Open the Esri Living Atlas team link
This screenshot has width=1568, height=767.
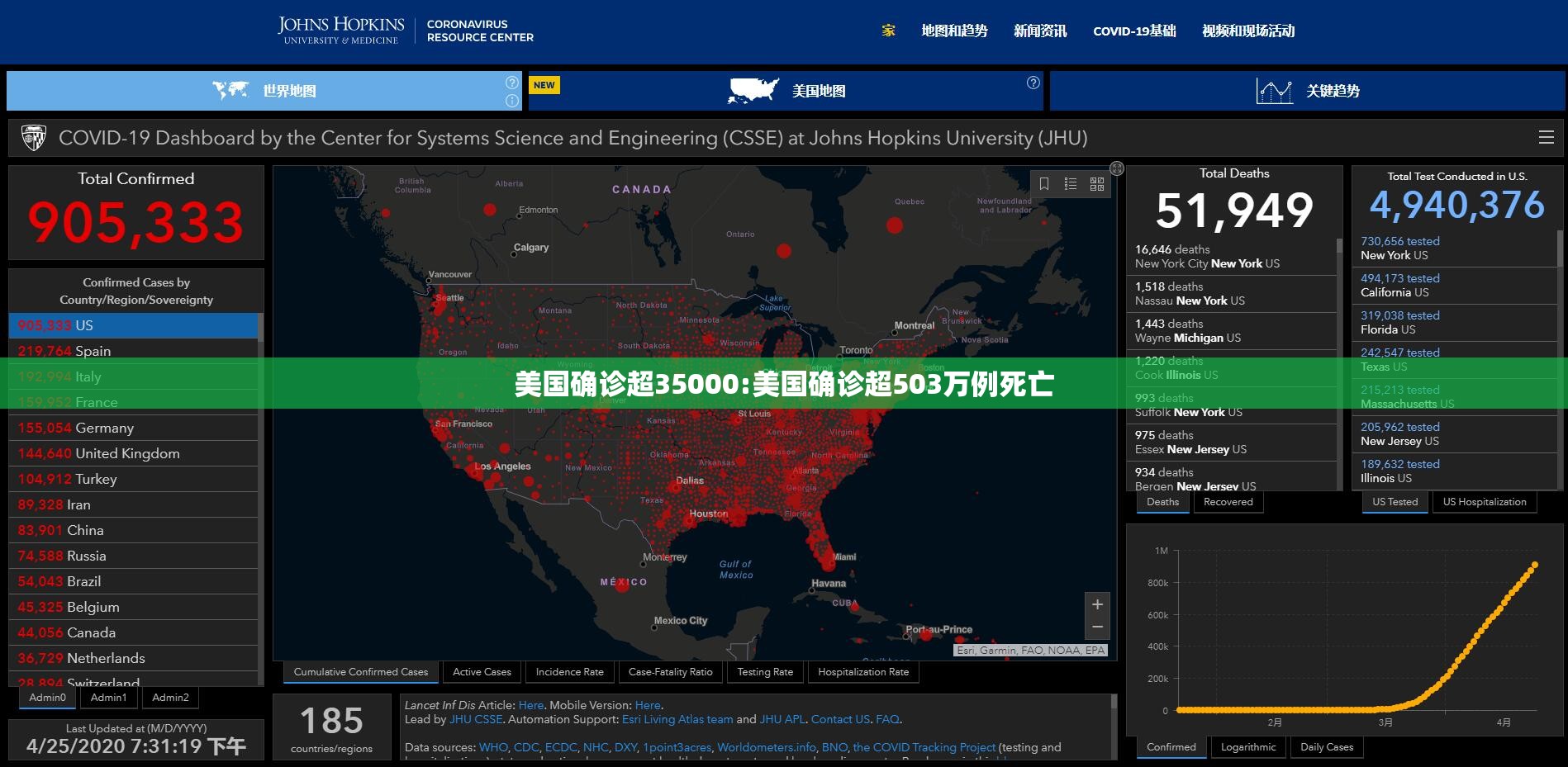tap(677, 719)
